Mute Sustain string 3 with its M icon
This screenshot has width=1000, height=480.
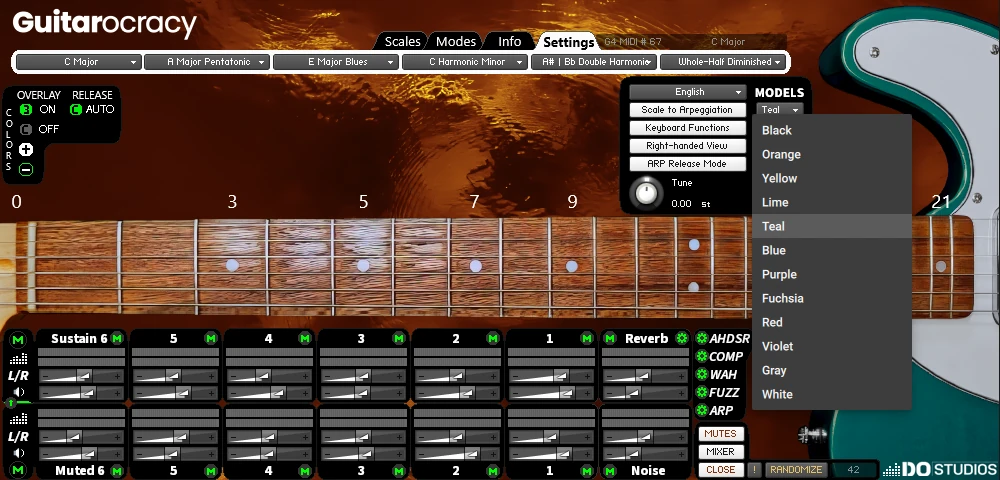click(x=399, y=338)
